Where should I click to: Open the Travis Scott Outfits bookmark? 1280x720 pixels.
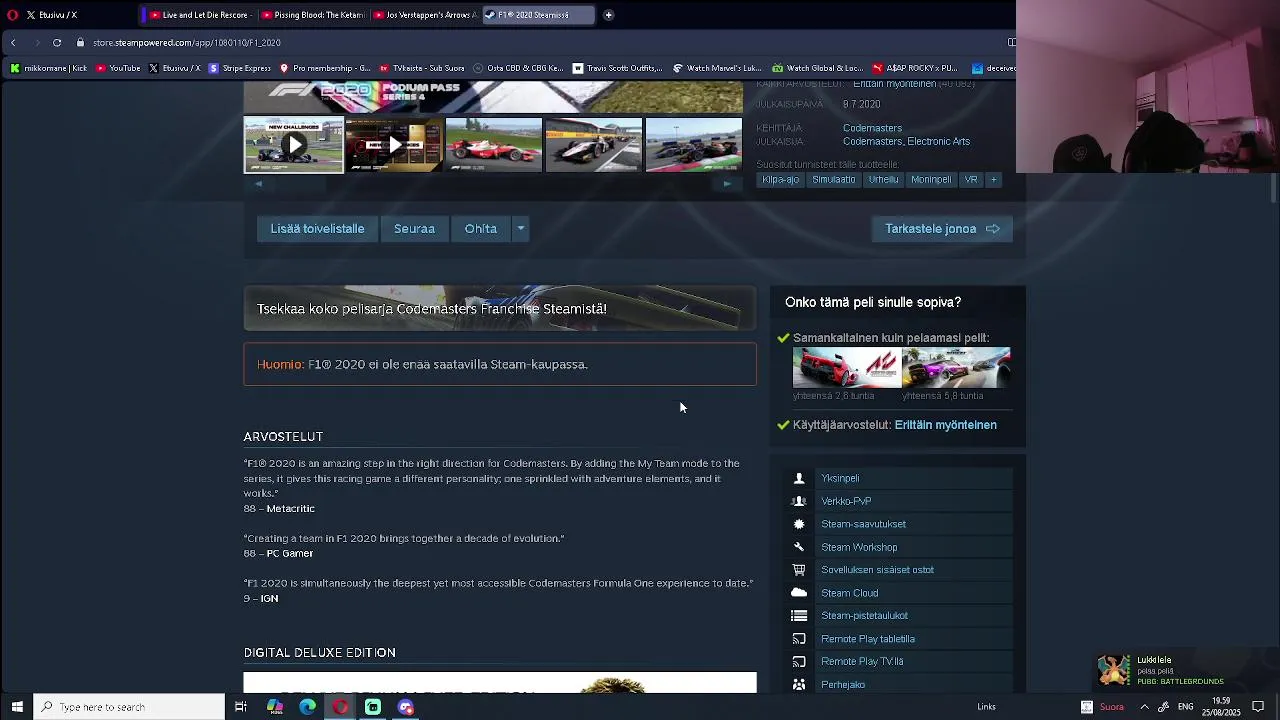pos(617,68)
